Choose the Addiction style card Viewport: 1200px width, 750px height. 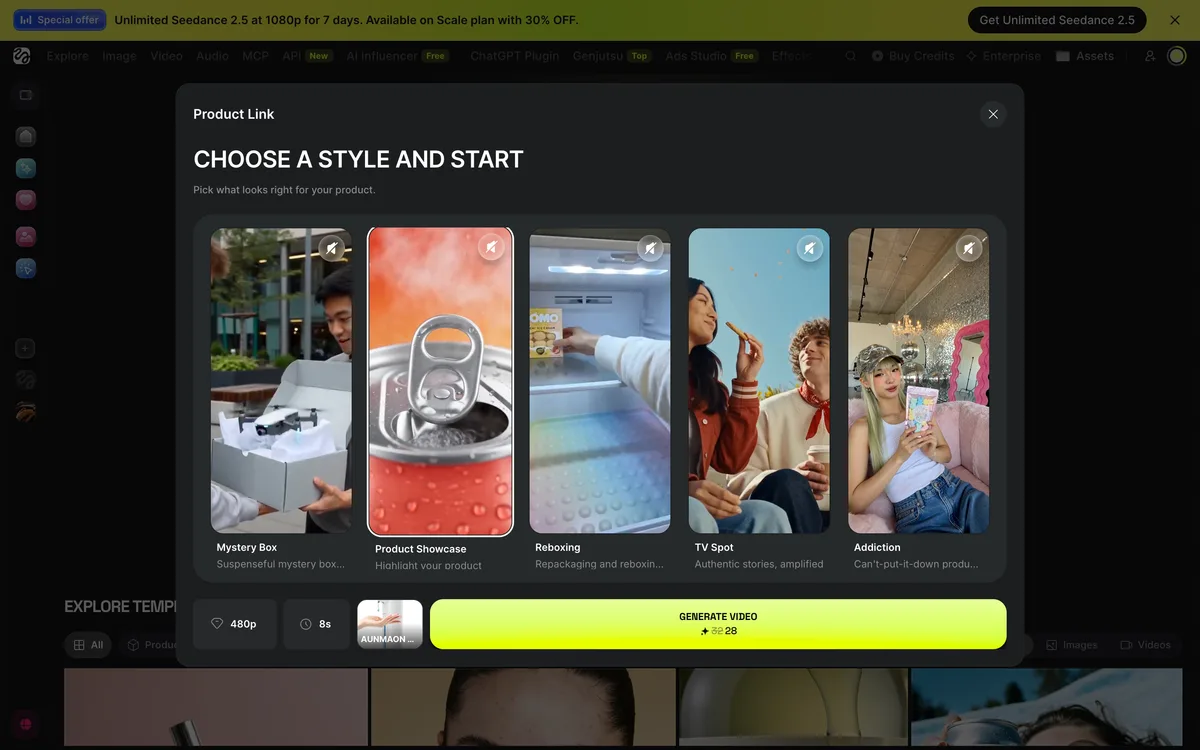pos(918,400)
